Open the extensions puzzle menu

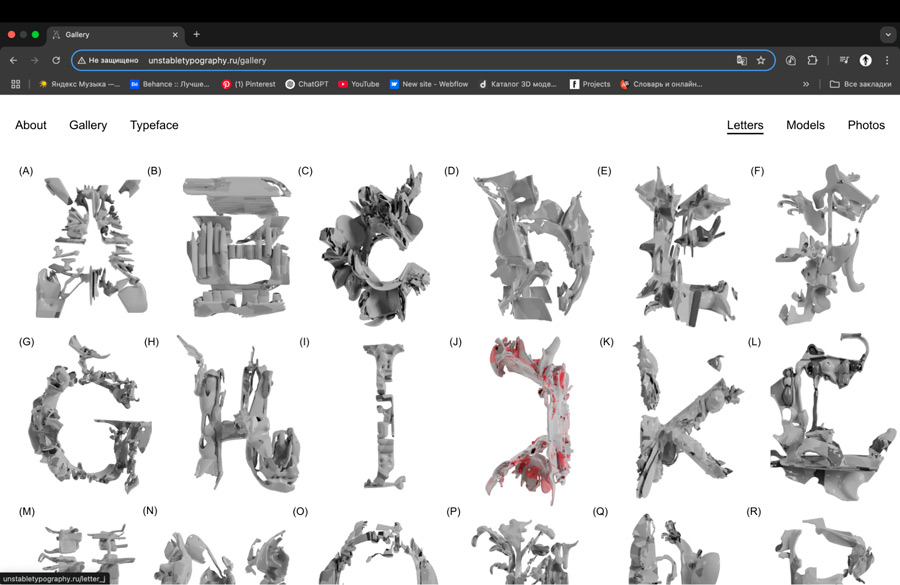812,60
